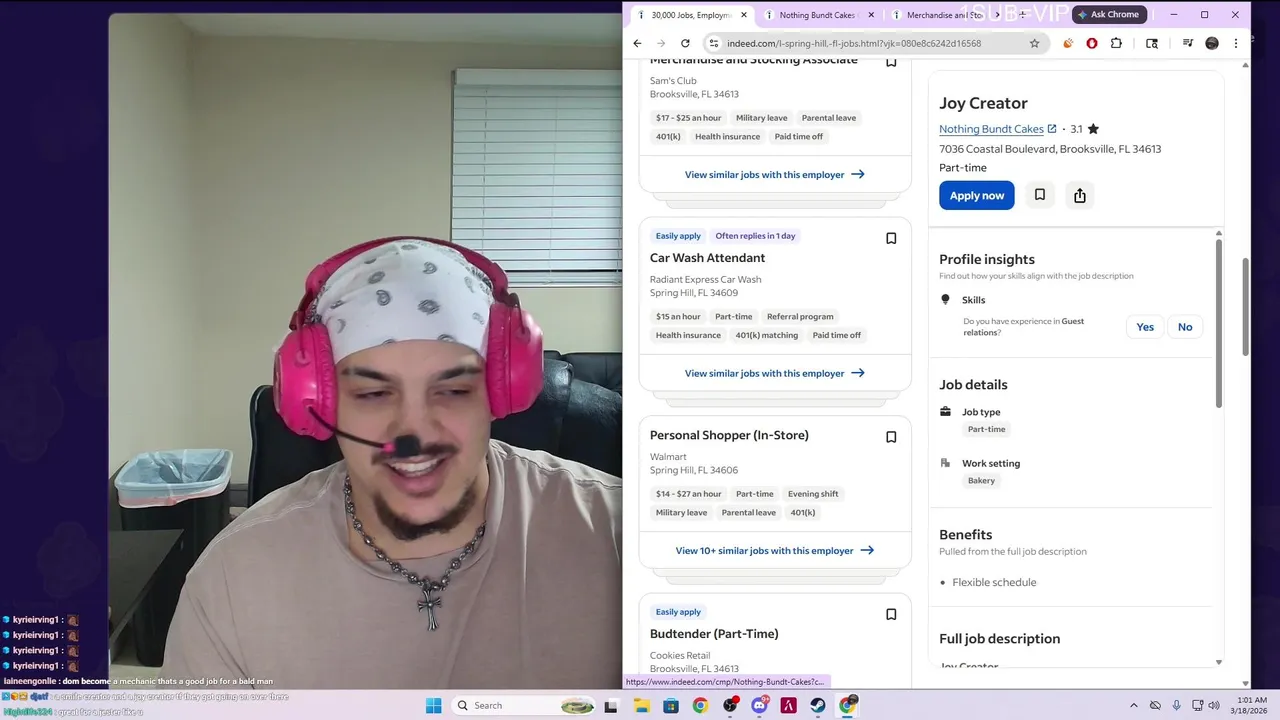Screen dimensions: 1280x720
Task: Click the Evening shift tag
Action: pos(813,493)
